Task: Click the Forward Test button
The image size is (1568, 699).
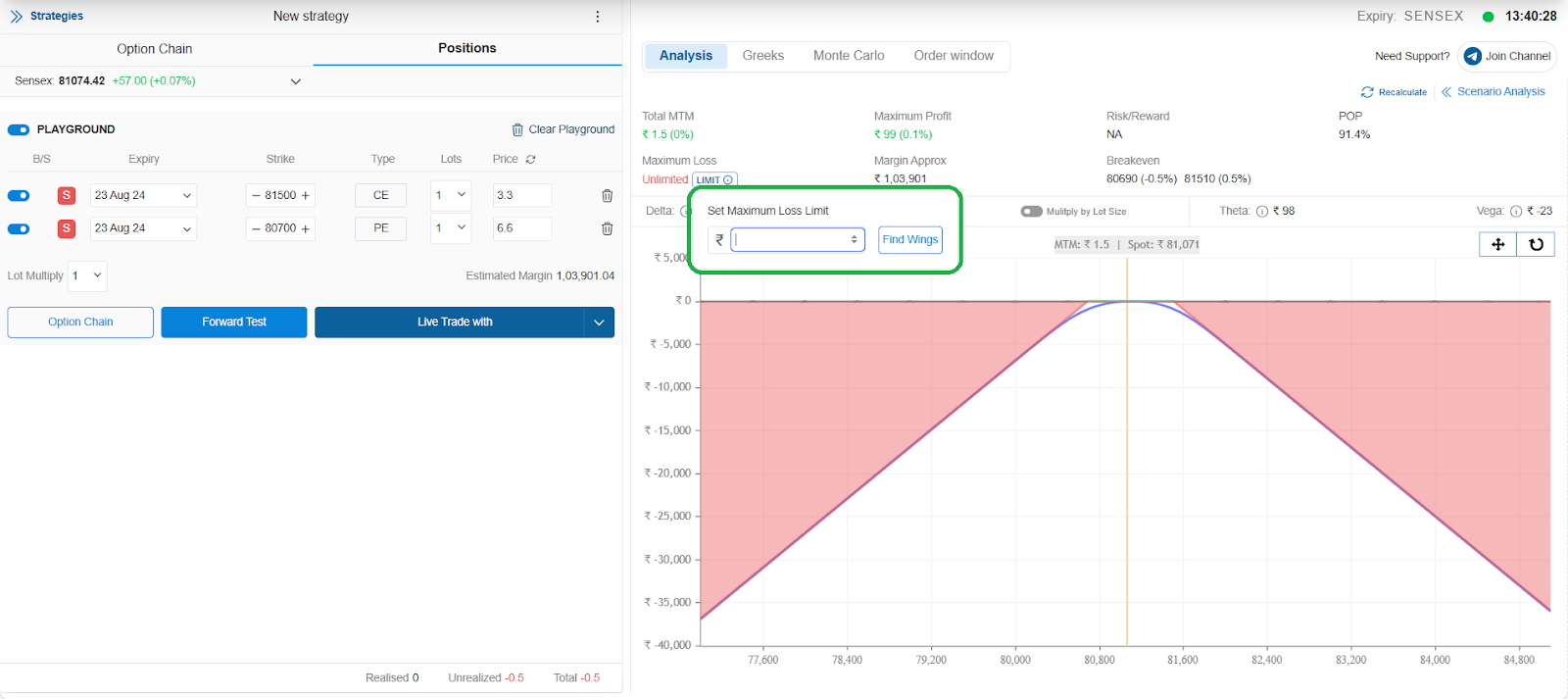Action: (x=234, y=323)
